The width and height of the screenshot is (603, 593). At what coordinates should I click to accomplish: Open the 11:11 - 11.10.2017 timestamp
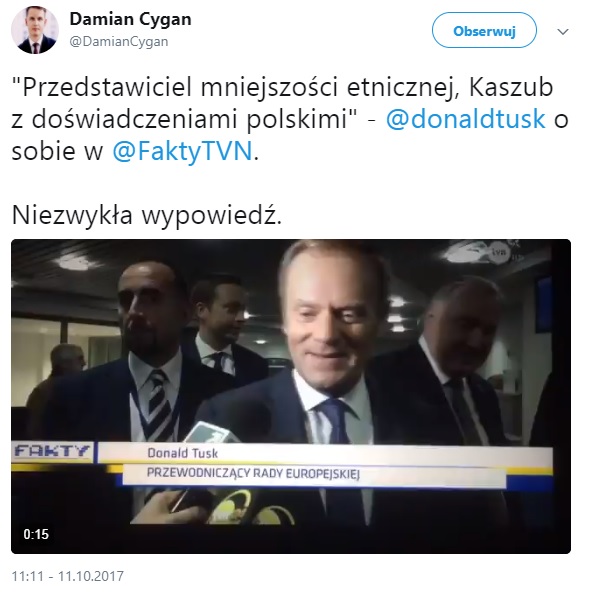(x=68, y=576)
